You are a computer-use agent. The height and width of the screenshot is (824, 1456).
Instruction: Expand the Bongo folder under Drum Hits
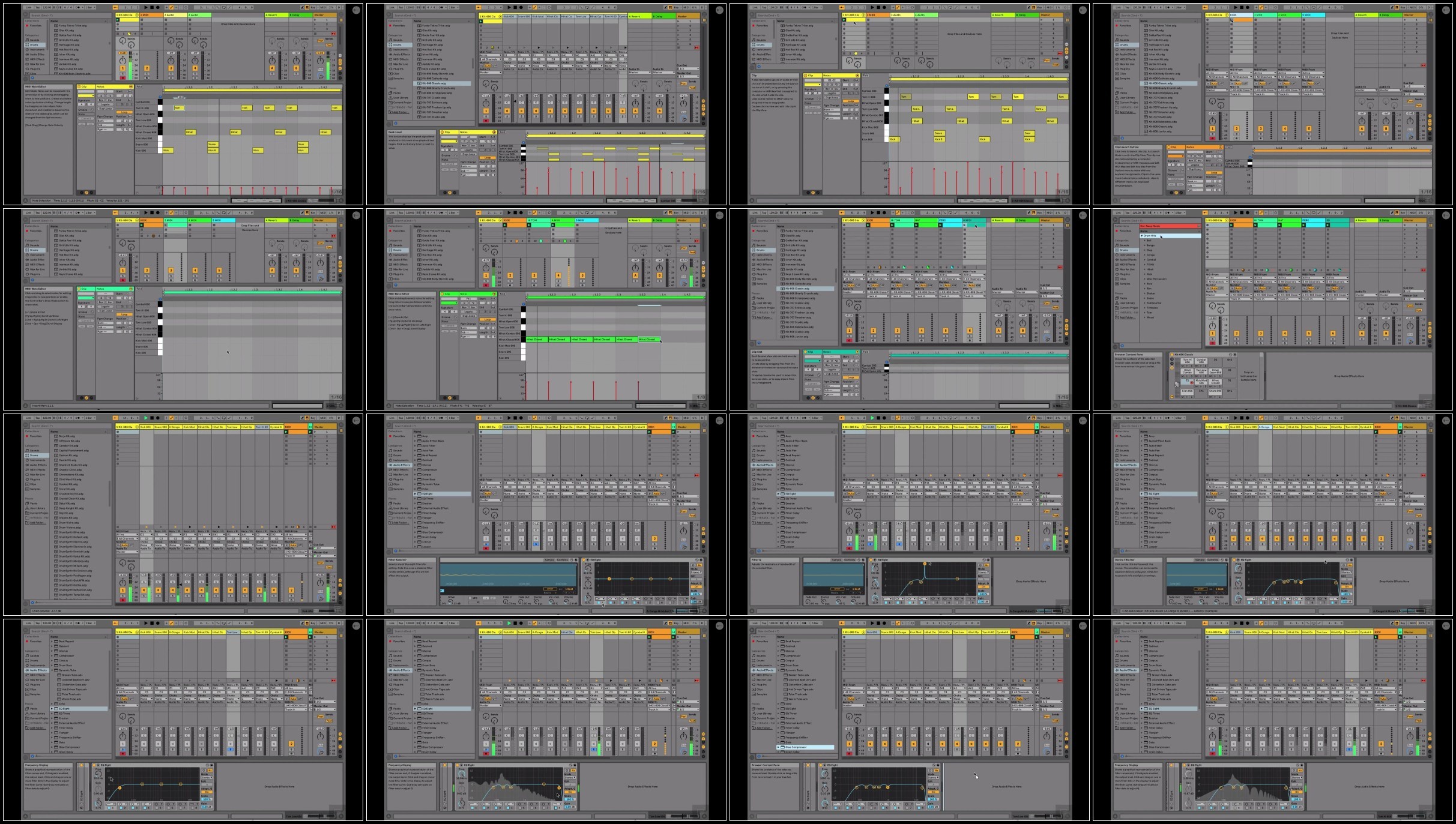pos(1144,245)
